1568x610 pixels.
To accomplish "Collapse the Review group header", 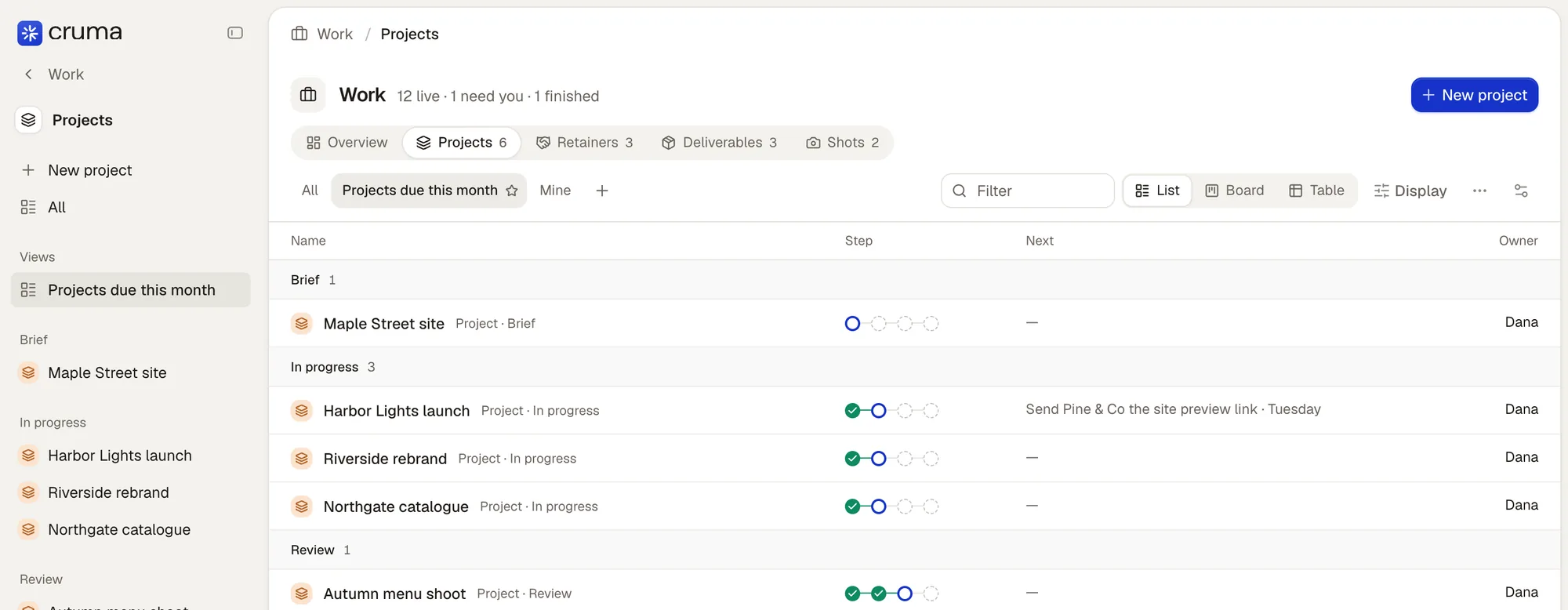I will 914,550.
